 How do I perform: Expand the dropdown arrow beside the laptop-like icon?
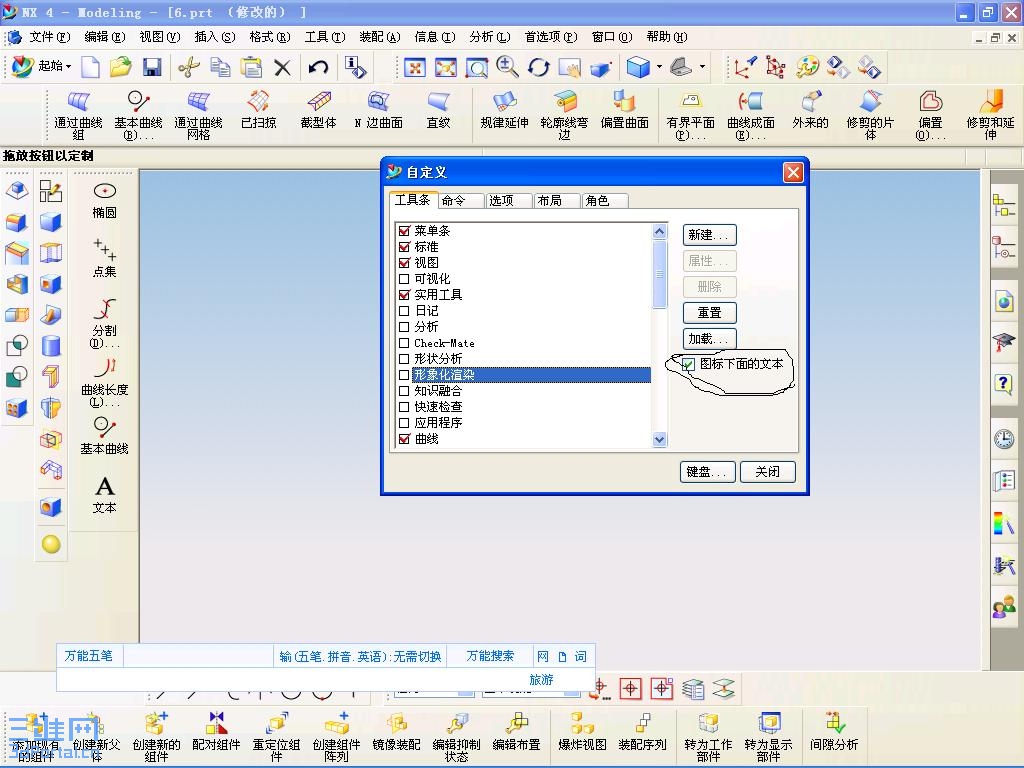click(x=702, y=67)
